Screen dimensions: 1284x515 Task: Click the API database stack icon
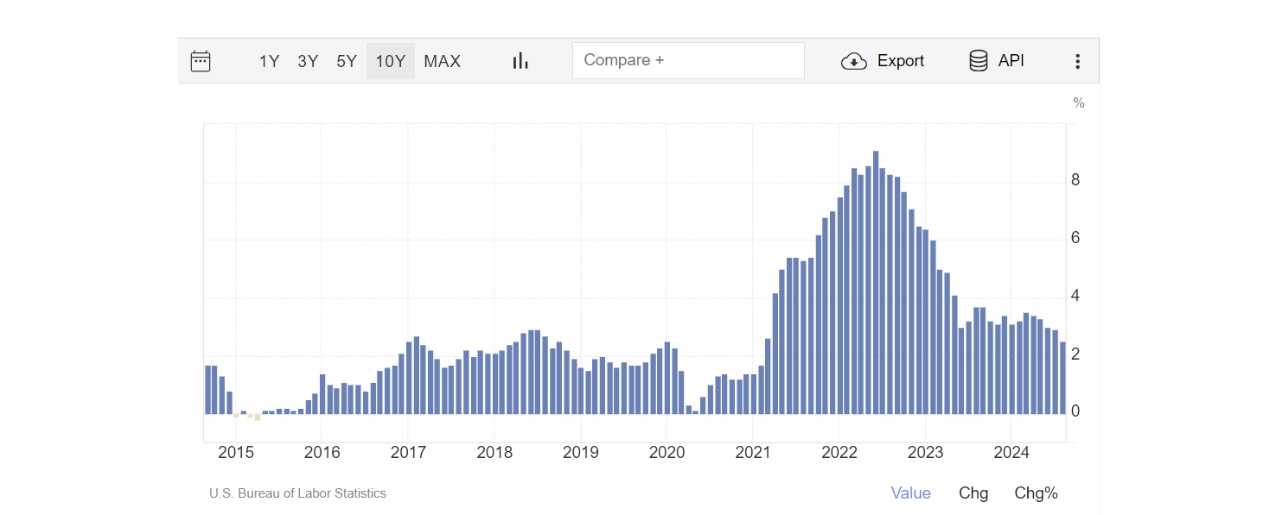[978, 61]
